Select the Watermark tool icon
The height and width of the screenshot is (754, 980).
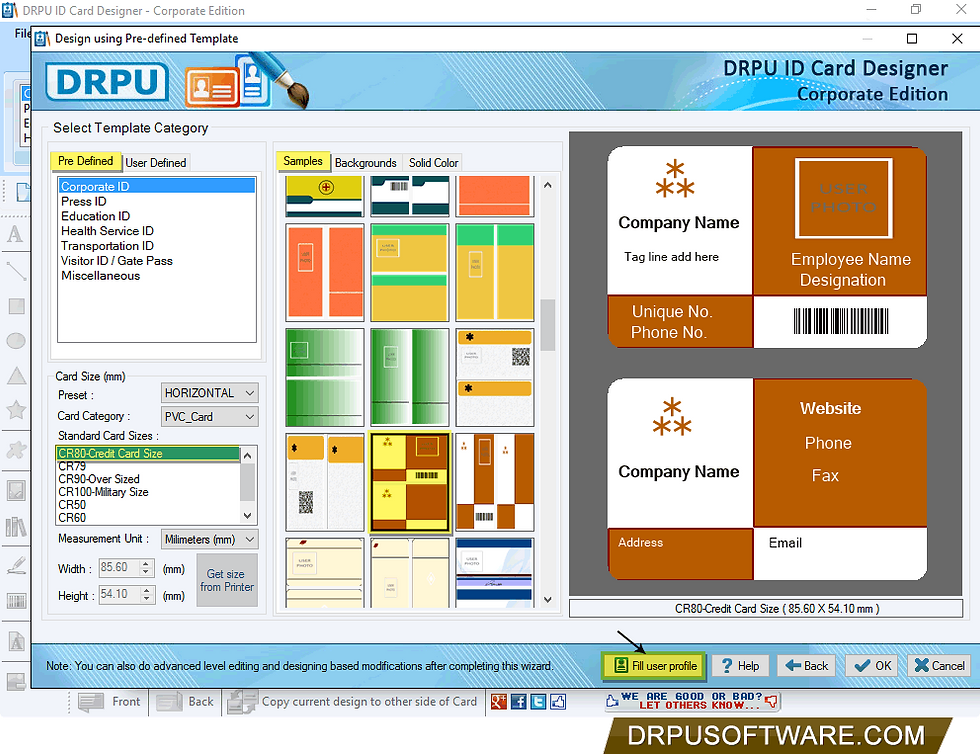16,641
